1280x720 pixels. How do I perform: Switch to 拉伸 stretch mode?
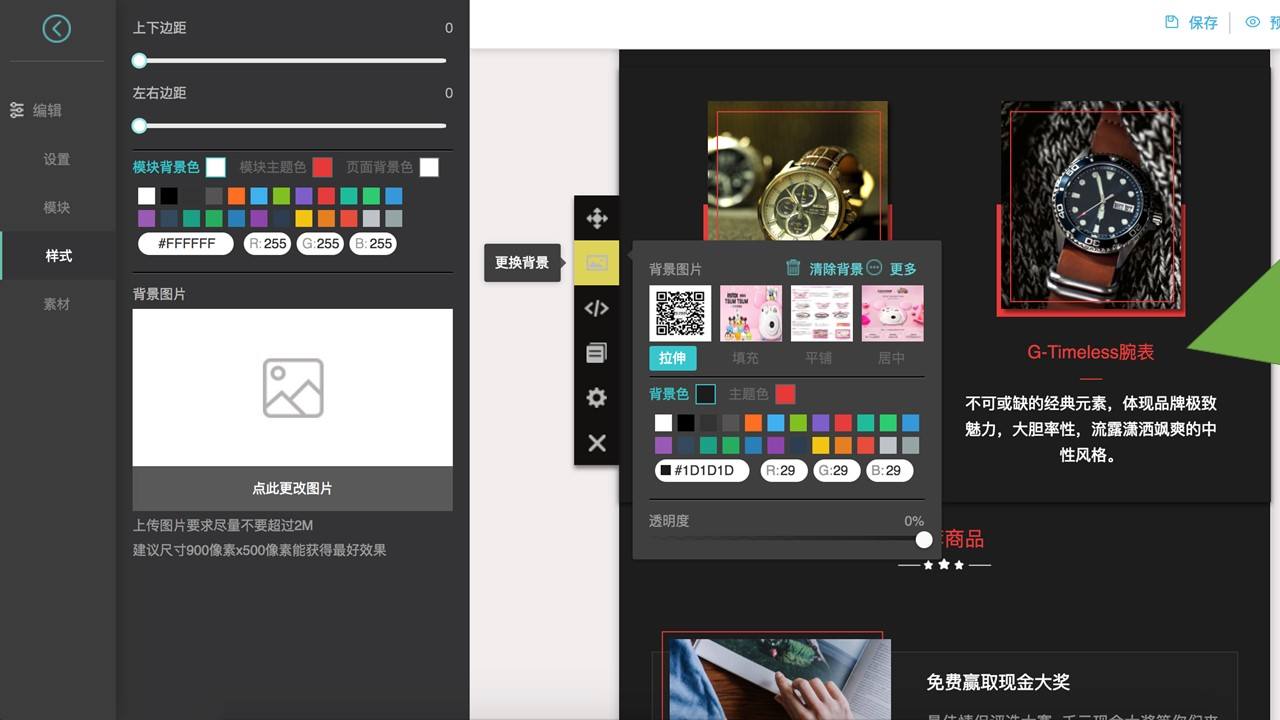coord(673,358)
